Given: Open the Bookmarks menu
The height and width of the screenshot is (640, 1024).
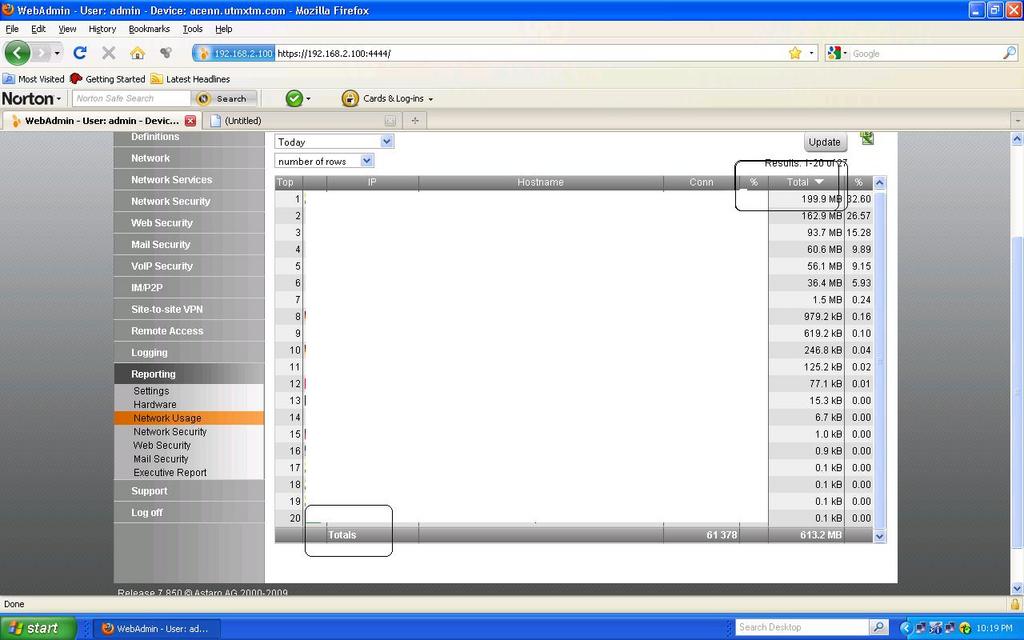Looking at the screenshot, I should coord(149,29).
